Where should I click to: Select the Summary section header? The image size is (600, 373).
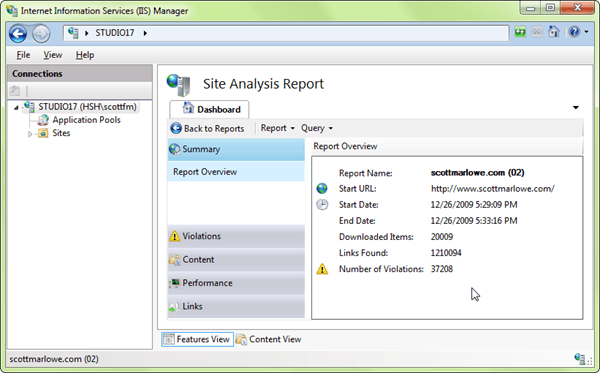(x=236, y=149)
